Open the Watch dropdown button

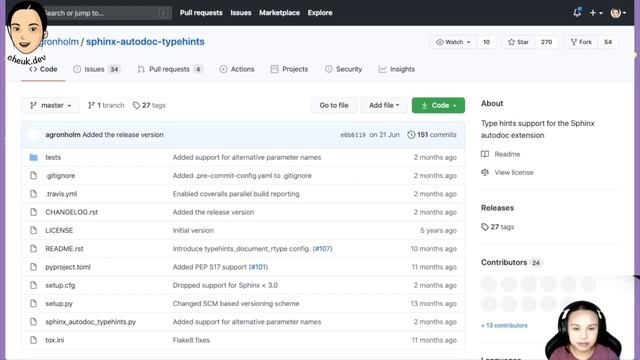[453, 42]
